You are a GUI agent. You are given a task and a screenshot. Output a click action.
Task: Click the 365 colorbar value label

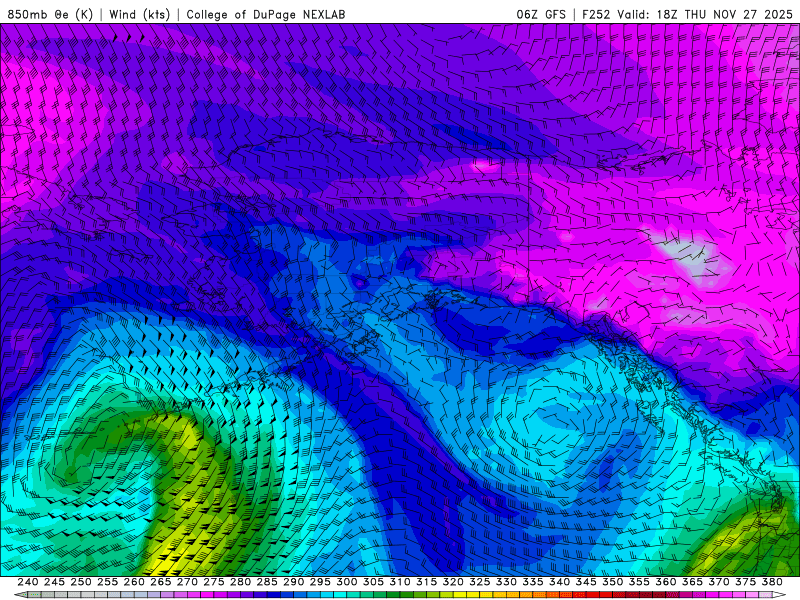pyautogui.click(x=692, y=582)
